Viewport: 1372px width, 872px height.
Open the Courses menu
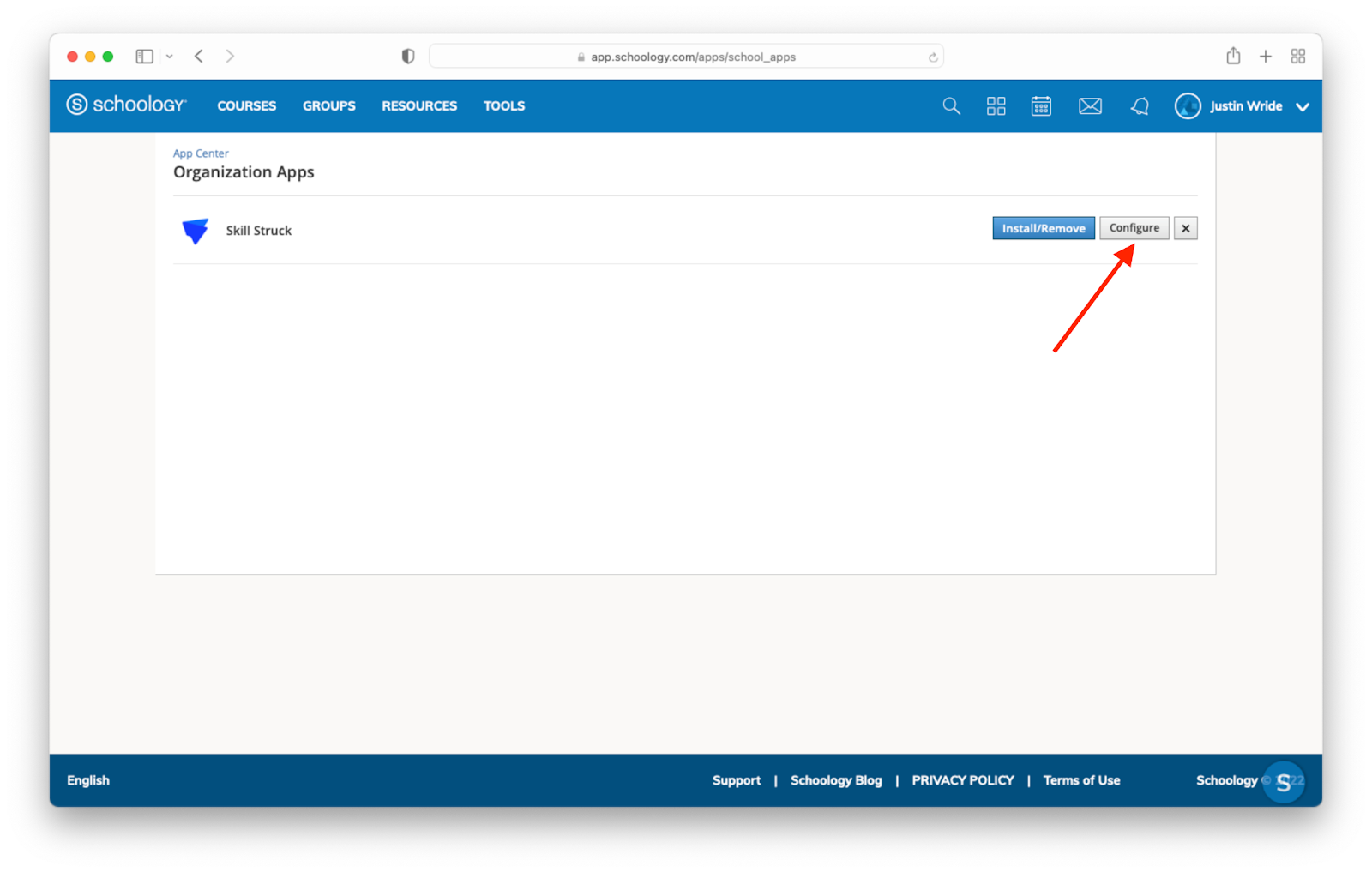[246, 106]
